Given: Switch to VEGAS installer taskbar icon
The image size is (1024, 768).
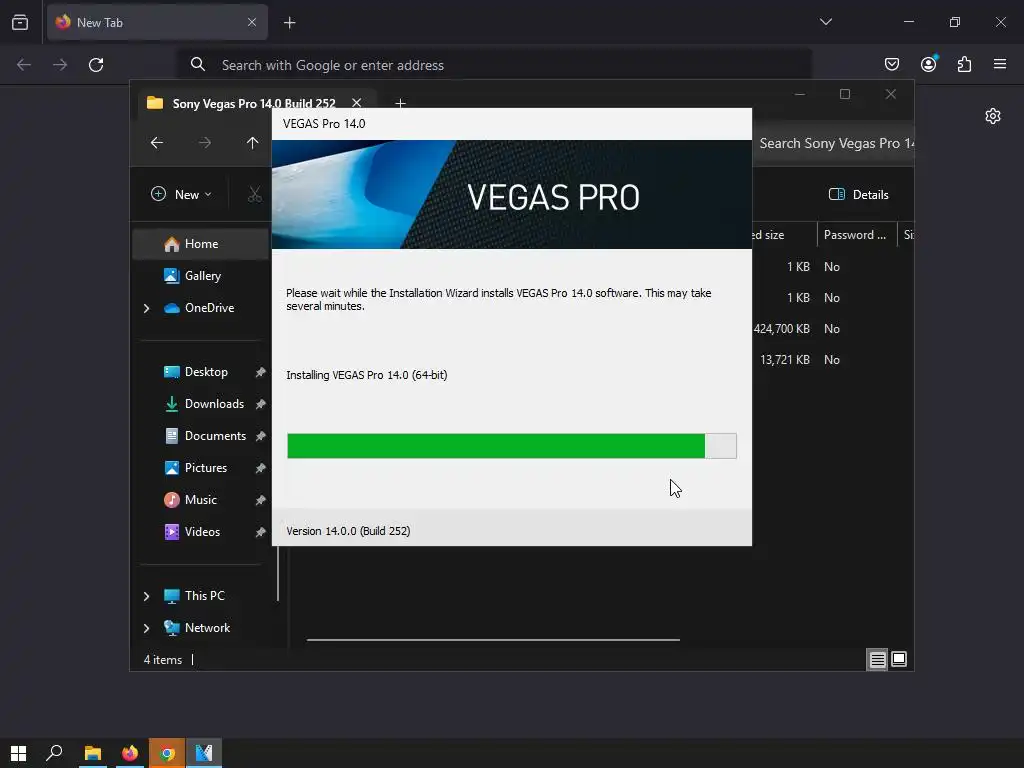Looking at the screenshot, I should pyautogui.click(x=204, y=753).
